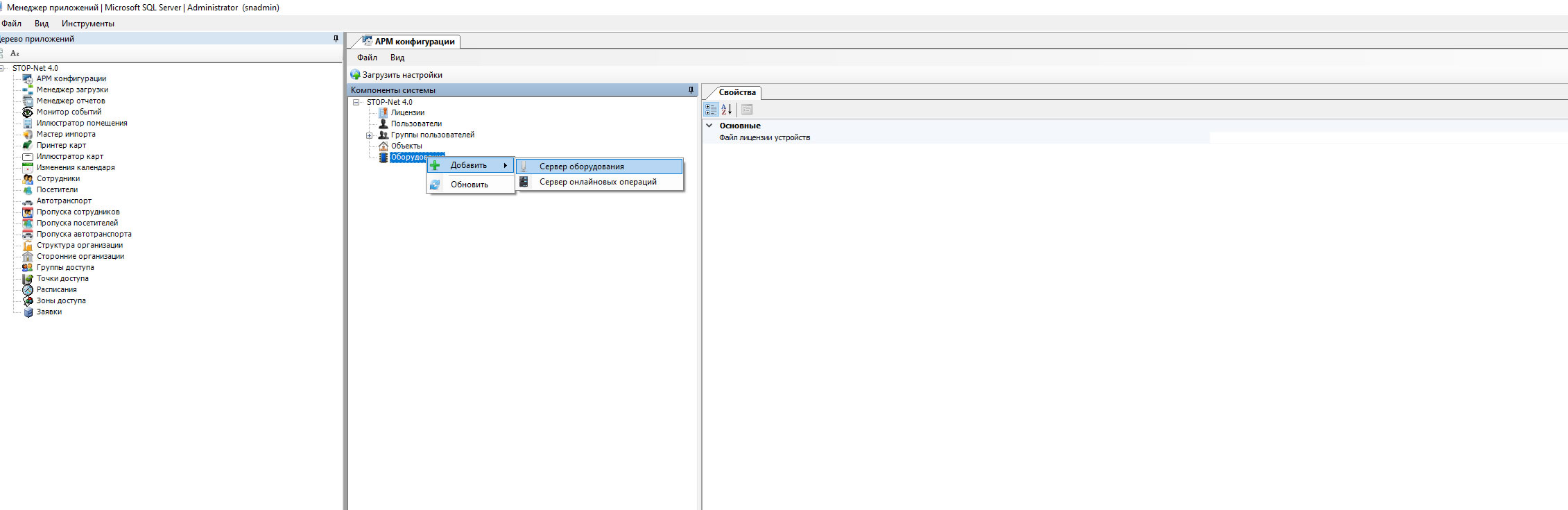Viewport: 1568px width, 510px height.
Task: Click the Изменения календаря icon
Action: tap(28, 168)
